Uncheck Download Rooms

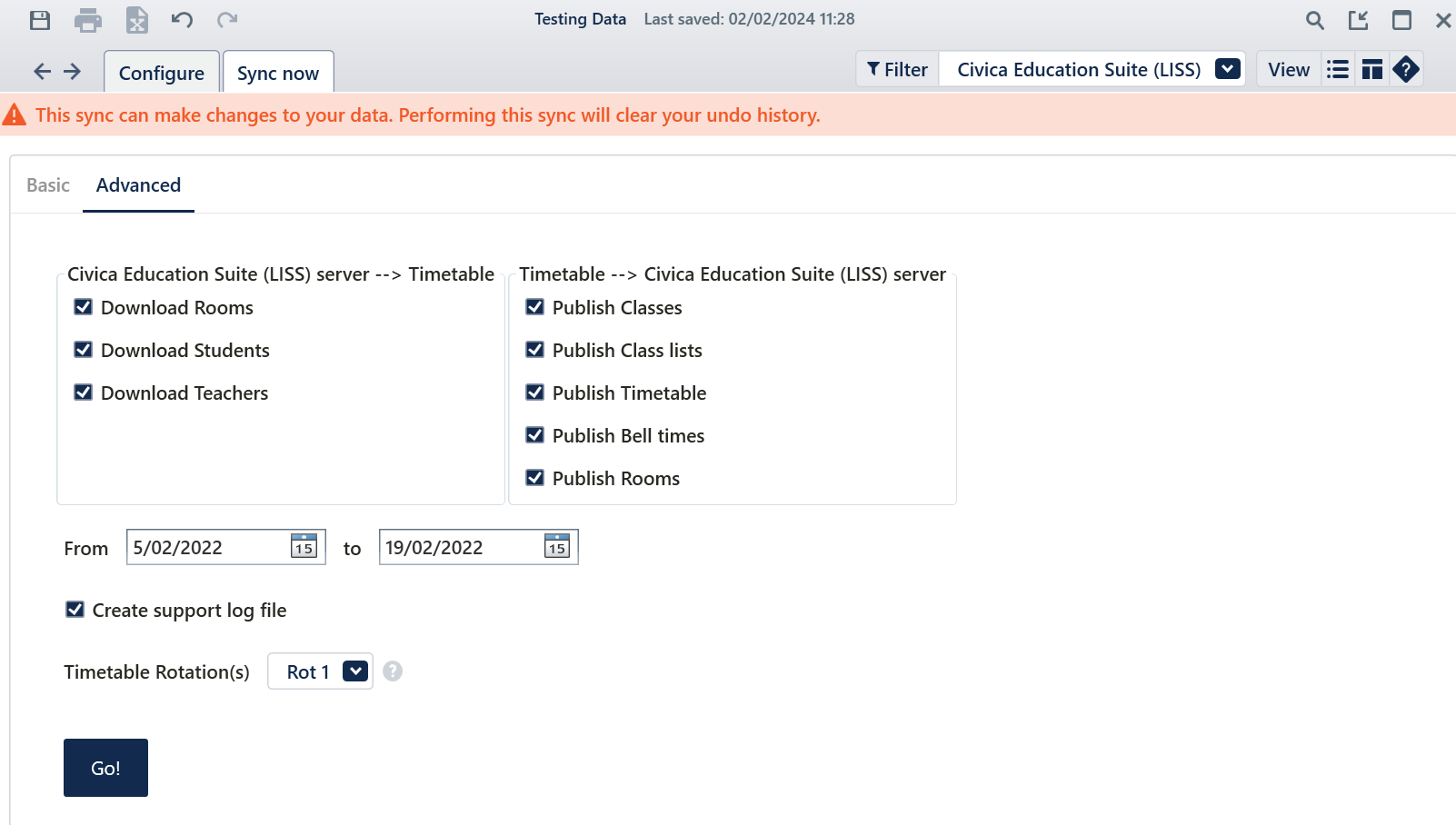83,307
